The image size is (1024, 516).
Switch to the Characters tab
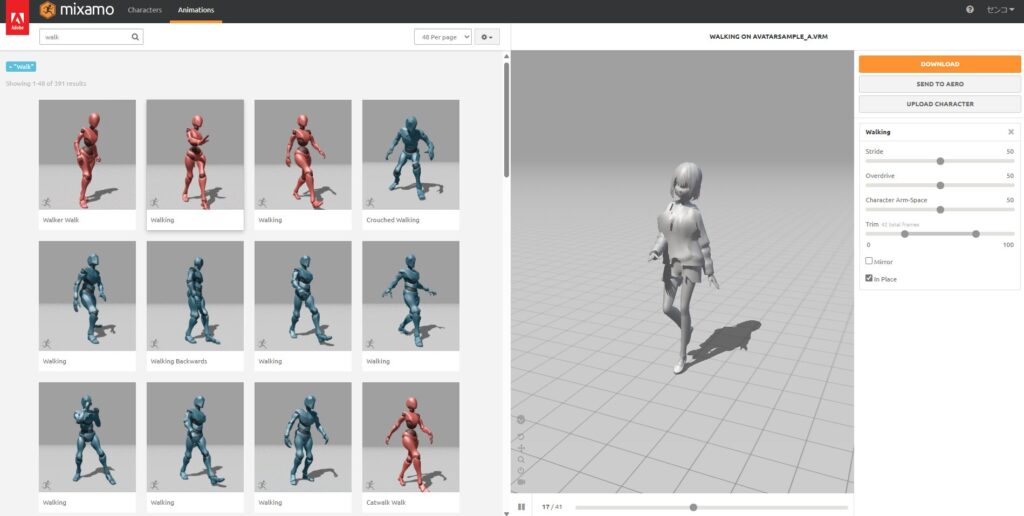tap(144, 10)
